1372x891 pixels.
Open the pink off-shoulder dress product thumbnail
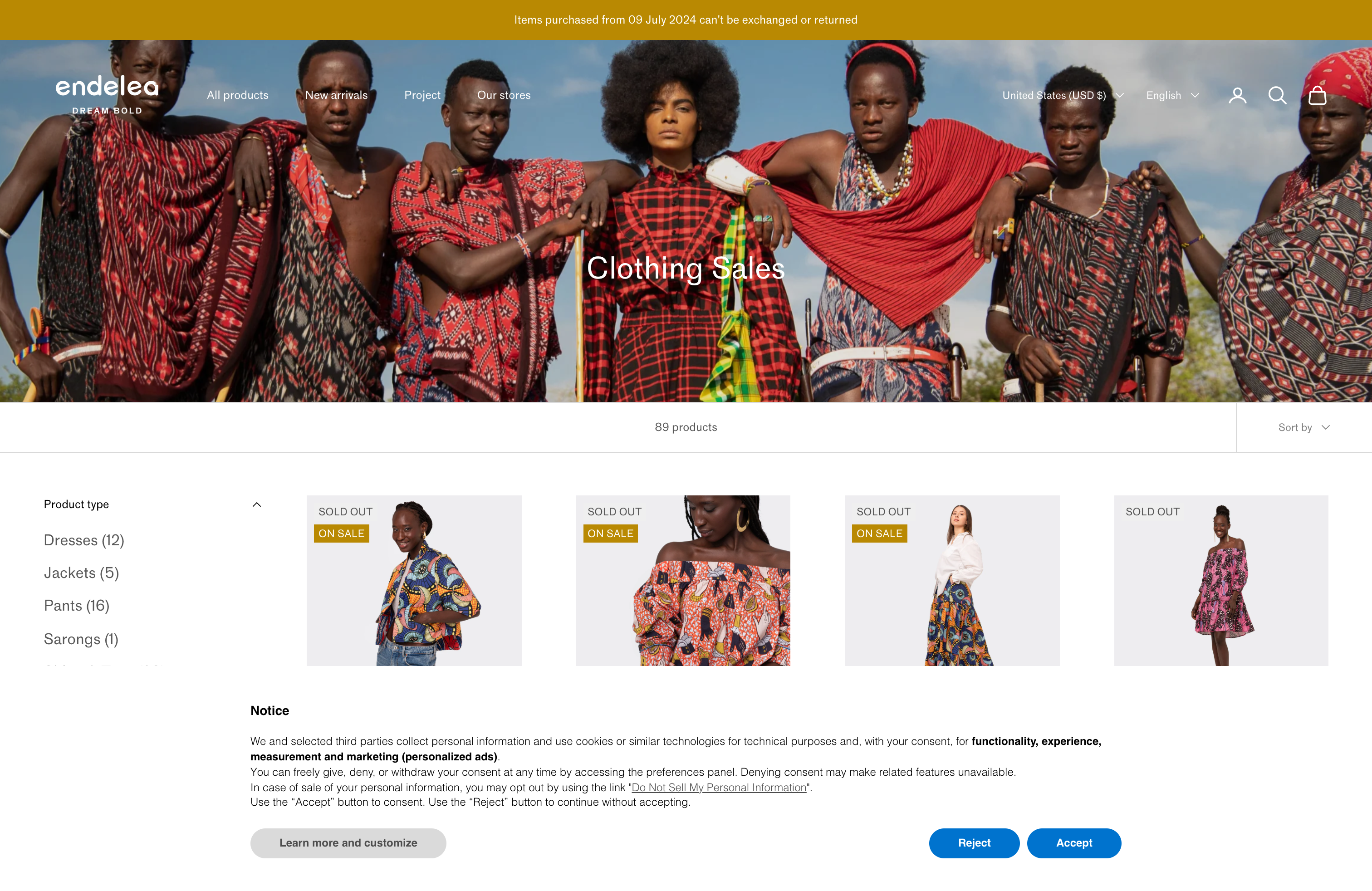(x=1221, y=580)
